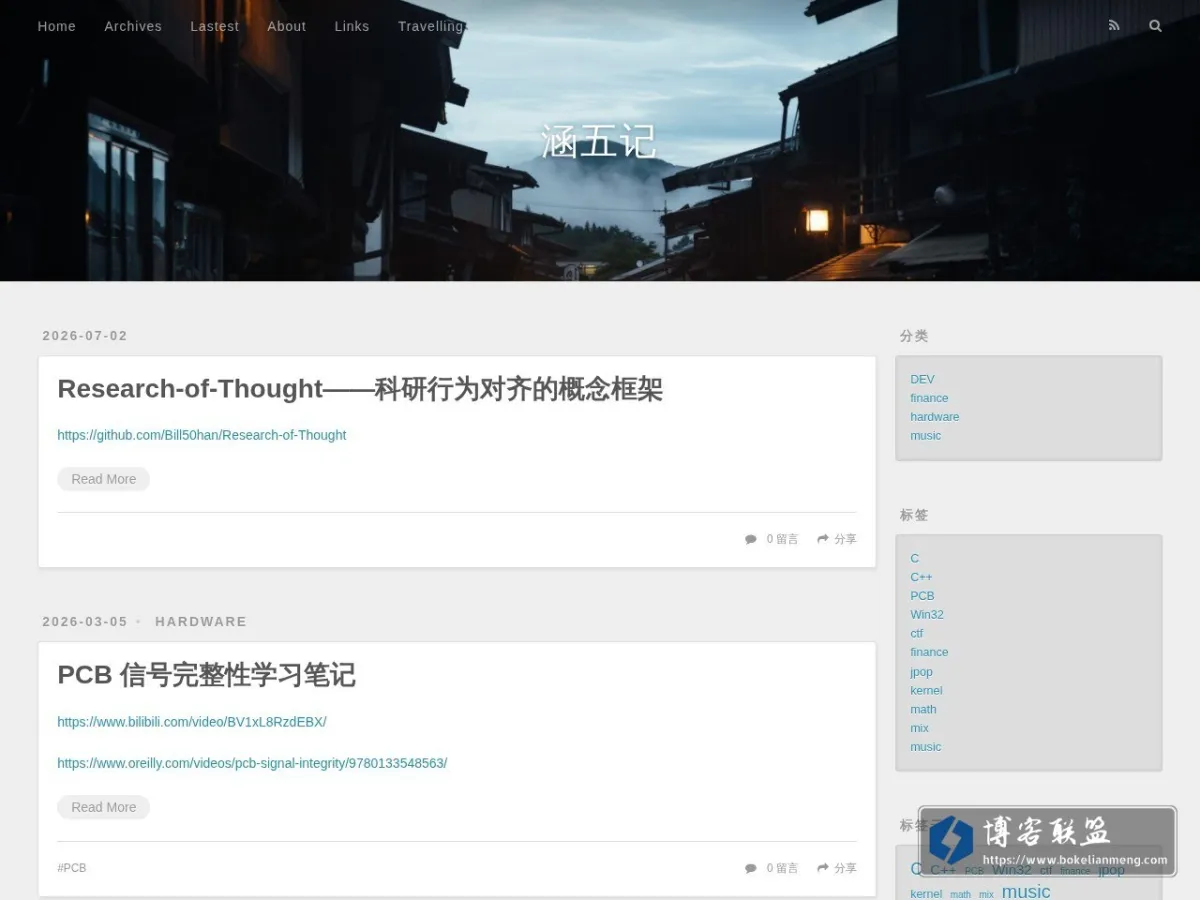
Task: Follow the github.com/Bill50han/Research-of-Thought link
Action: click(x=202, y=435)
